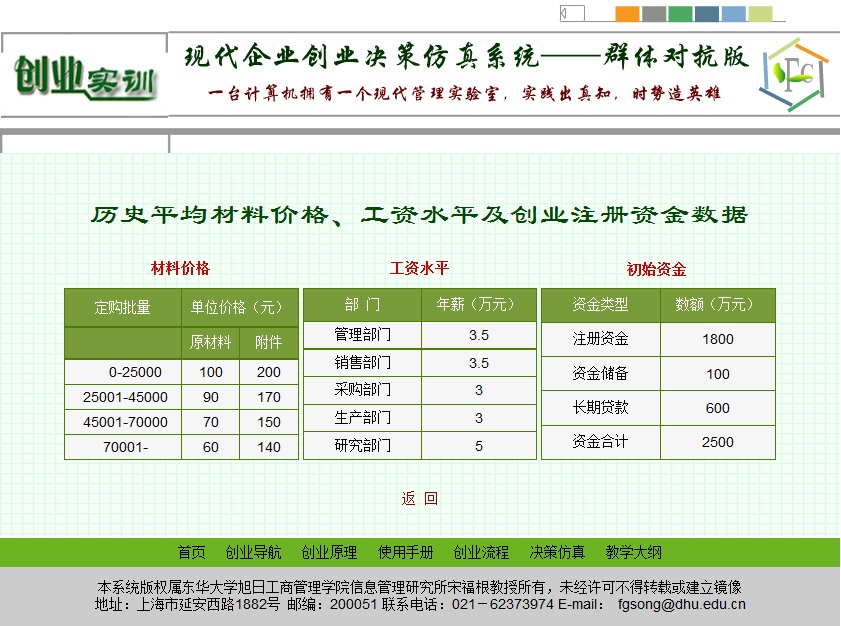Image resolution: width=841 pixels, height=626 pixels.
Task: Click the fgsong@dhu.edu.cn email address
Action: click(681, 604)
